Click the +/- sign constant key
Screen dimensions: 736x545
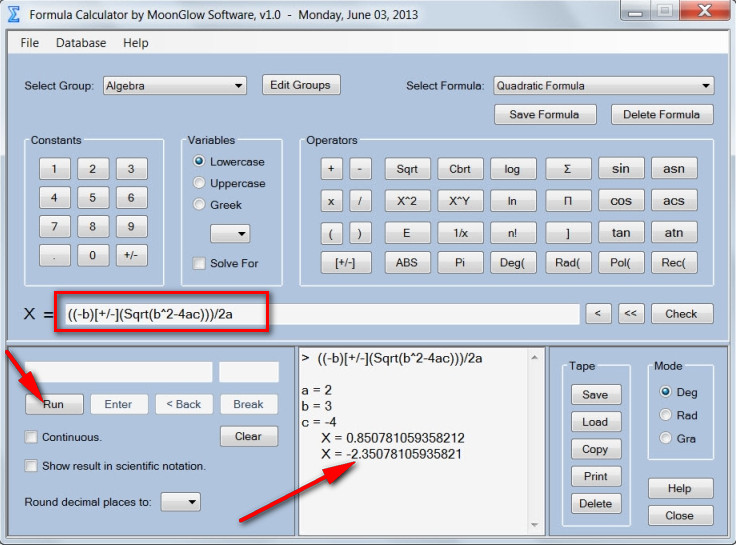click(131, 255)
